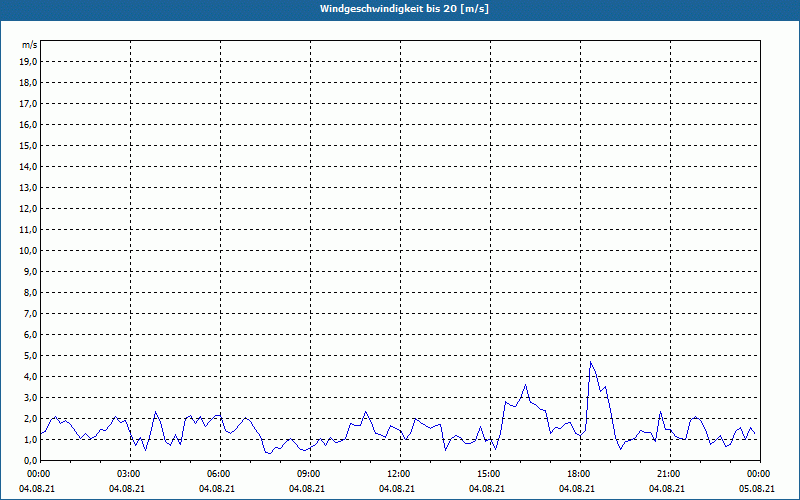Click the 12:00 time axis label
The width and height of the screenshot is (800, 500).
click(x=400, y=474)
